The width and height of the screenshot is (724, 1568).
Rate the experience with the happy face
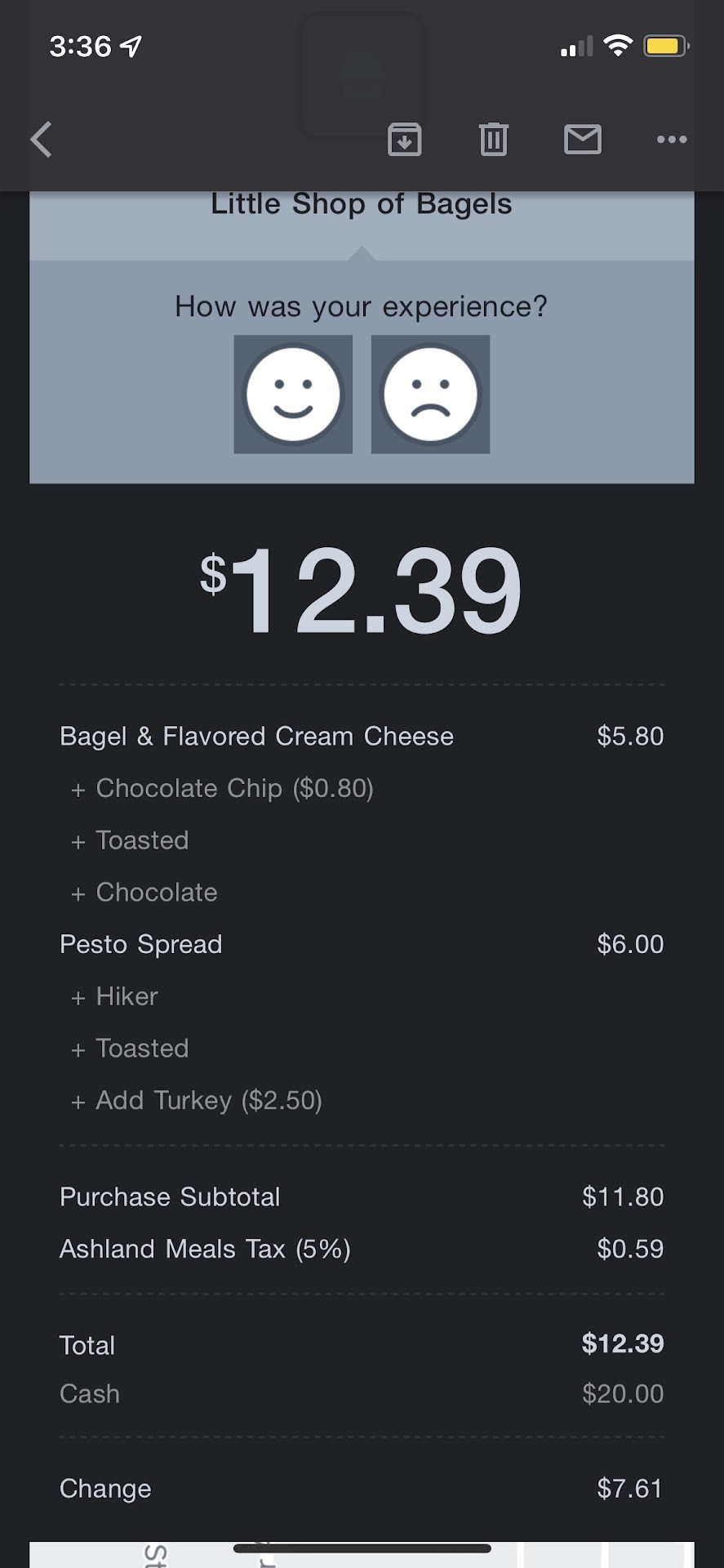click(293, 394)
